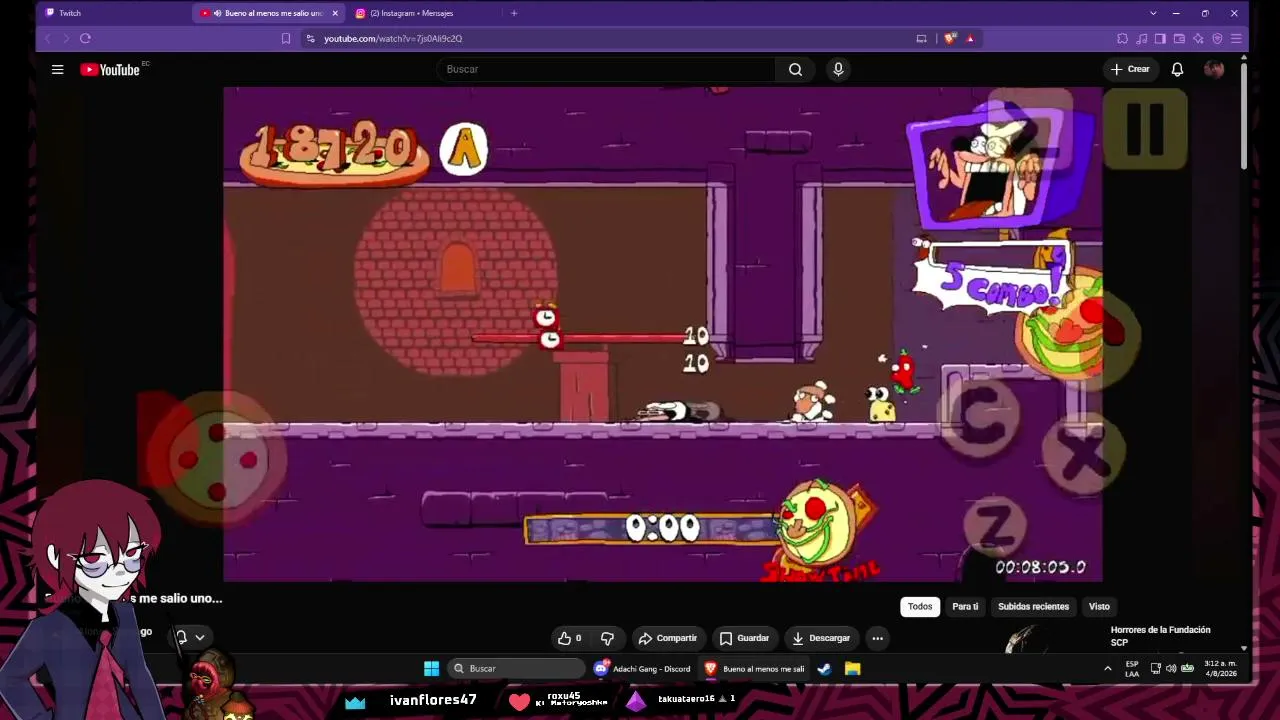Screen dimensions: 1280x720
Task: Select the Visto filter chip
Action: coord(1099,606)
